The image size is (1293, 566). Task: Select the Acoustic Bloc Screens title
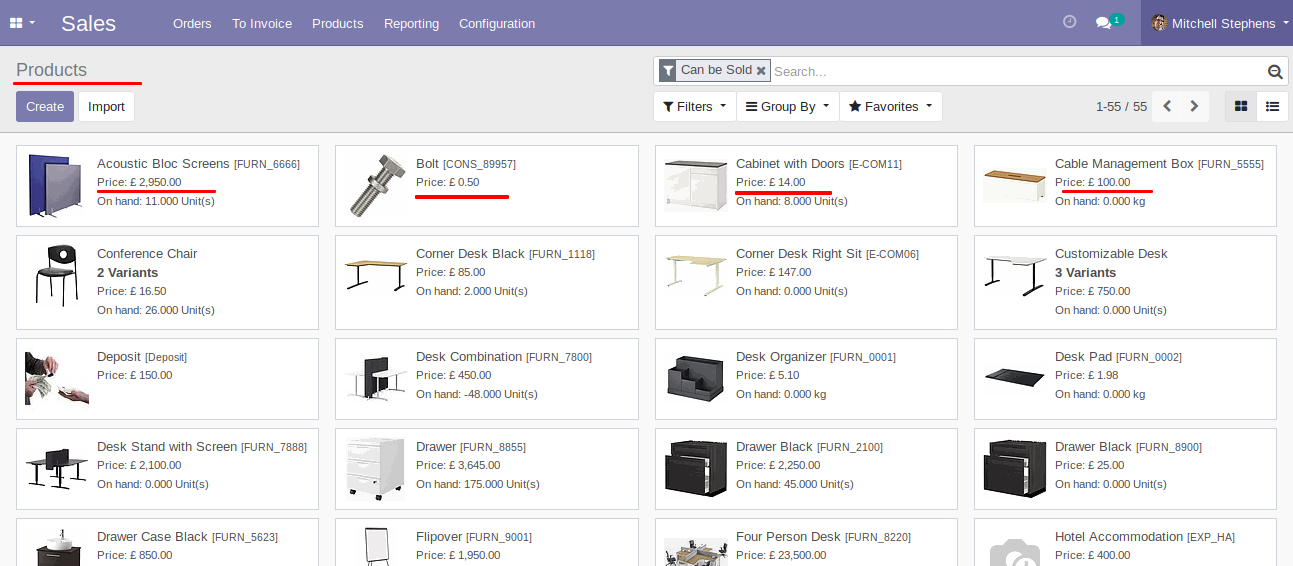point(163,164)
